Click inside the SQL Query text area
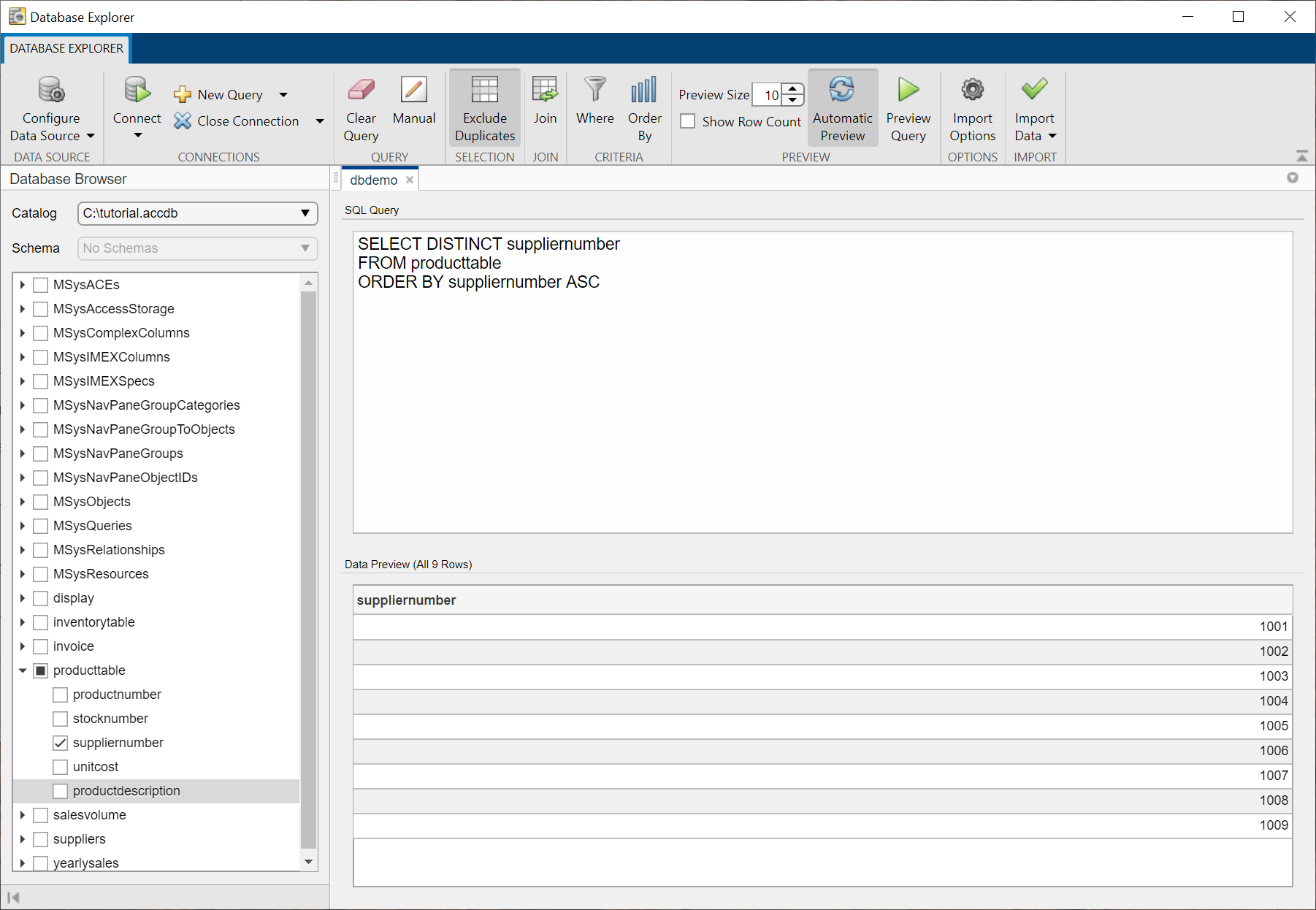The image size is (1316, 910). (x=822, y=382)
